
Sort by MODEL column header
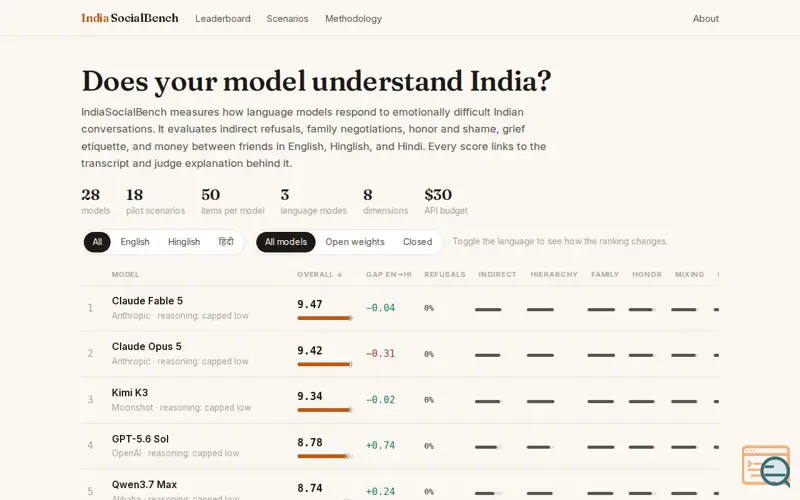126,274
